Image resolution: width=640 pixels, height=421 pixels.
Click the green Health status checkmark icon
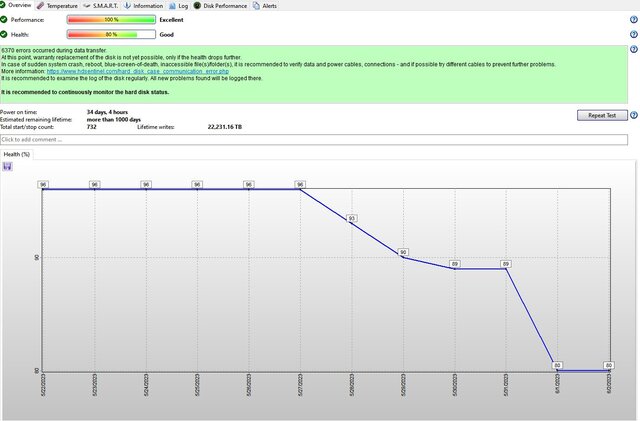tap(5, 34)
